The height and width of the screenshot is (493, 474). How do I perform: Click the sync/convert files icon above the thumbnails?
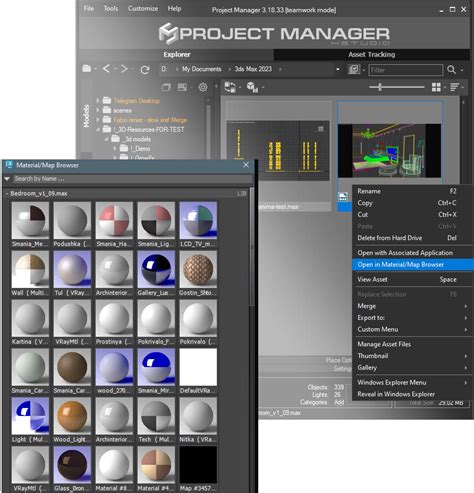(x=230, y=87)
